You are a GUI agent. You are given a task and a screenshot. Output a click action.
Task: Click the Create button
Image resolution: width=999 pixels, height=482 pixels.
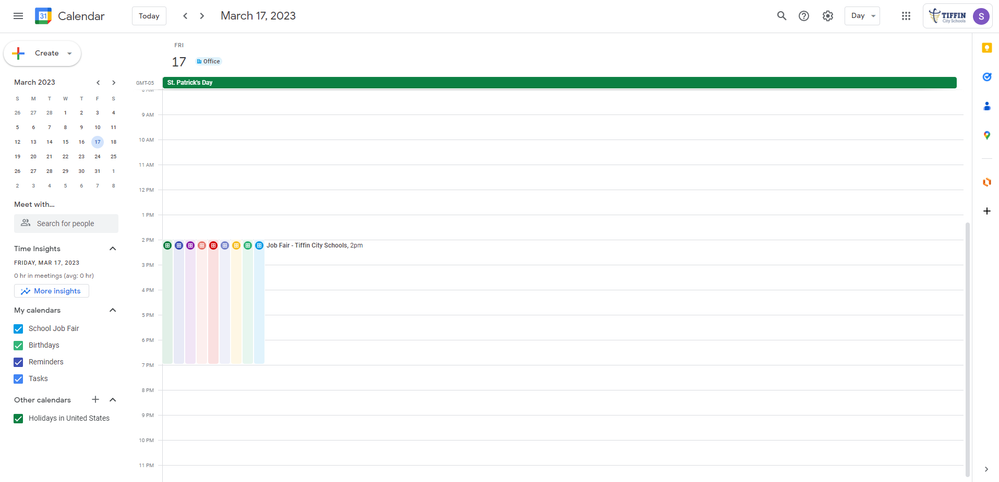point(42,53)
